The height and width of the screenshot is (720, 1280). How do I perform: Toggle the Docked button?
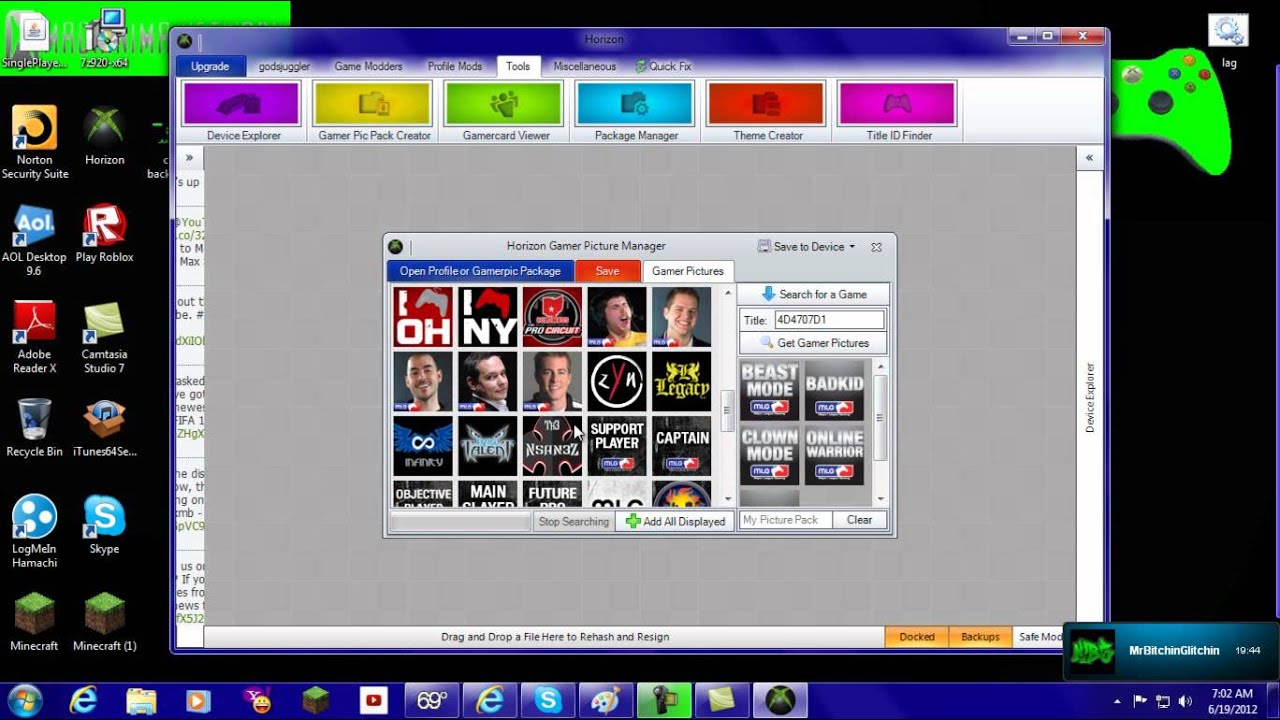coord(916,636)
